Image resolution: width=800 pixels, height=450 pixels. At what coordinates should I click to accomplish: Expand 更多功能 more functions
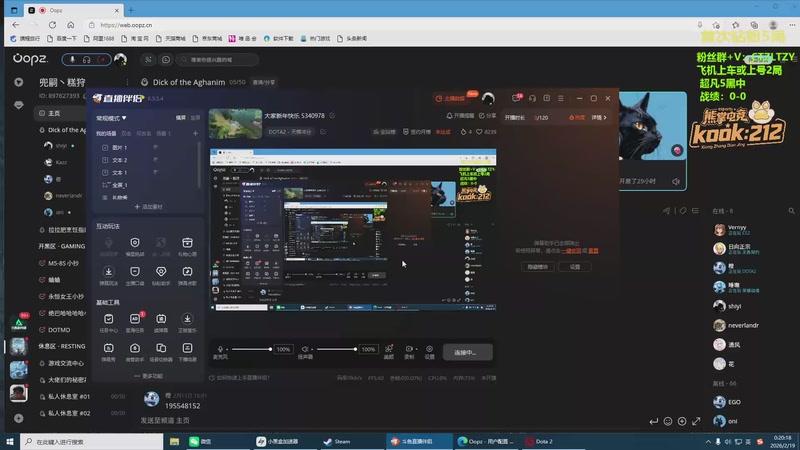coord(148,376)
